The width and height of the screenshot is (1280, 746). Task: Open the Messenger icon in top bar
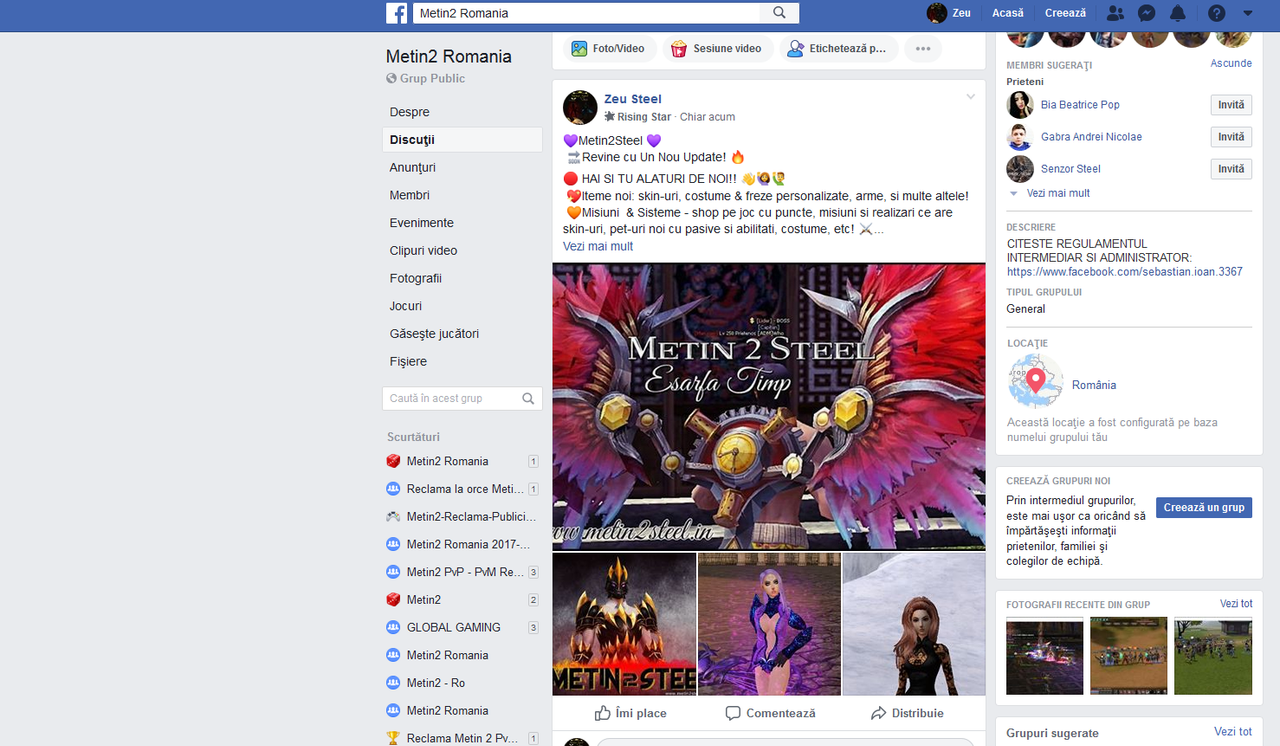1146,13
